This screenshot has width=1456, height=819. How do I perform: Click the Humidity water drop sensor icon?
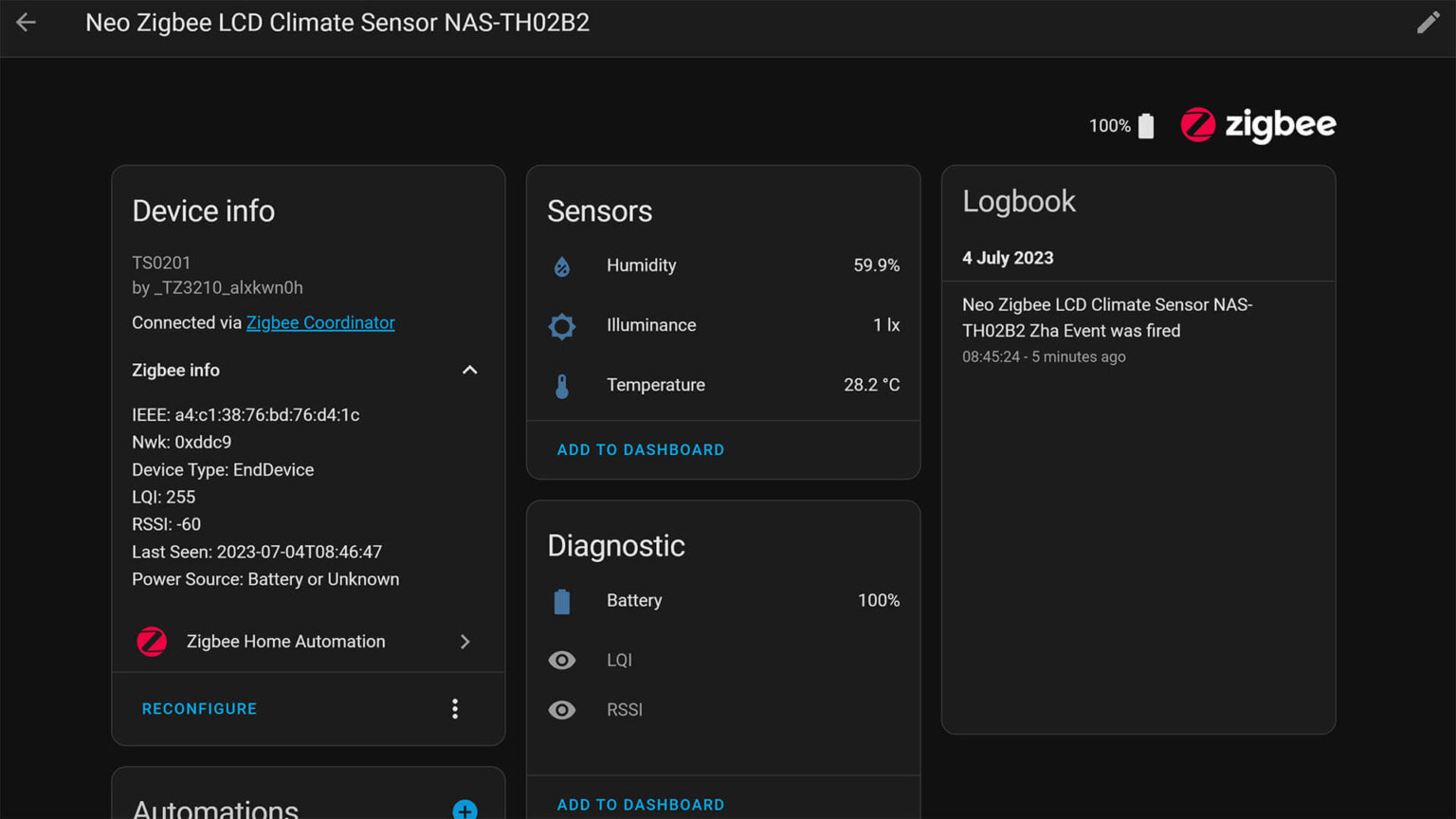[562, 266]
